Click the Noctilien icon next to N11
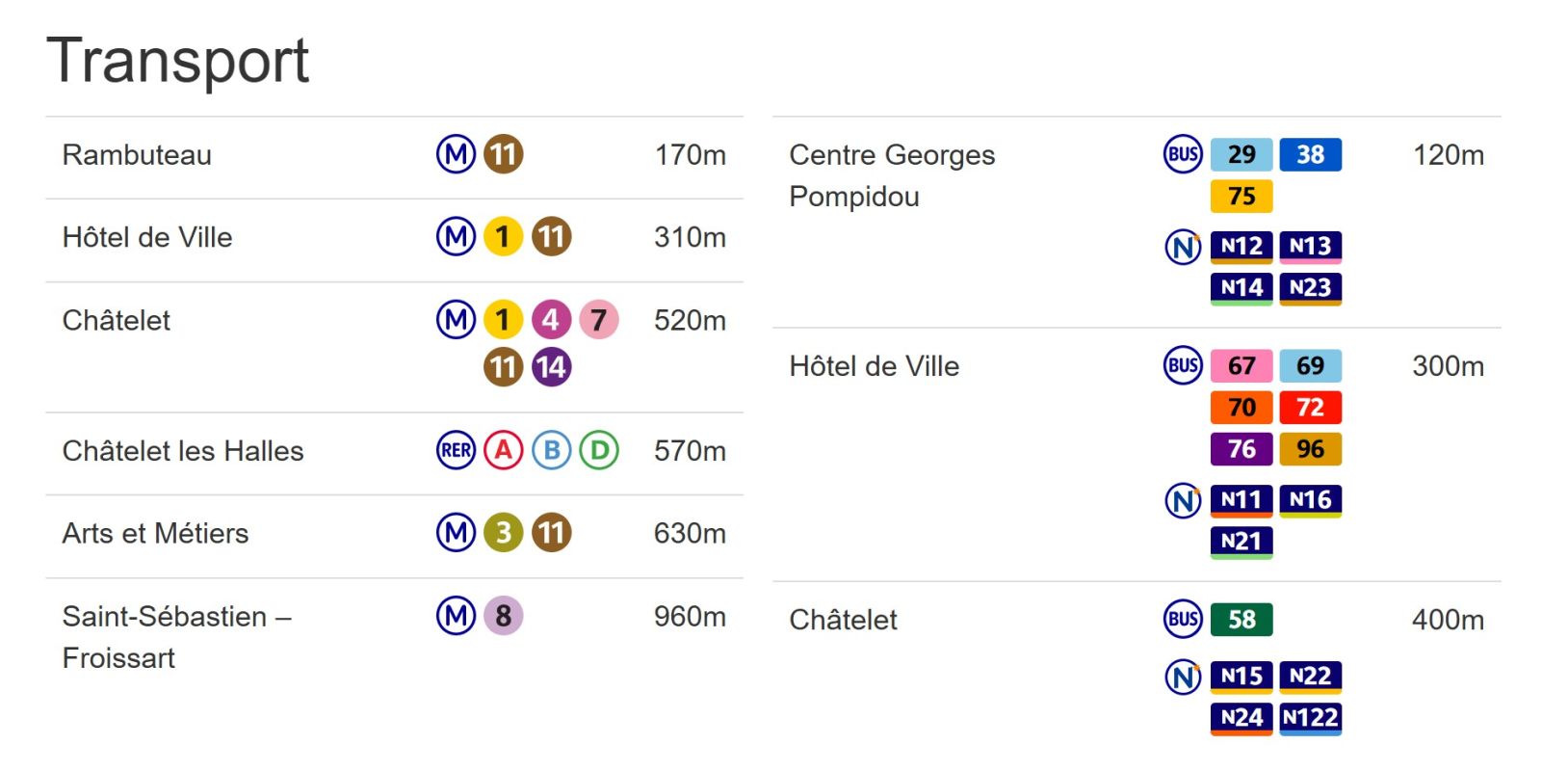 pos(1183,500)
